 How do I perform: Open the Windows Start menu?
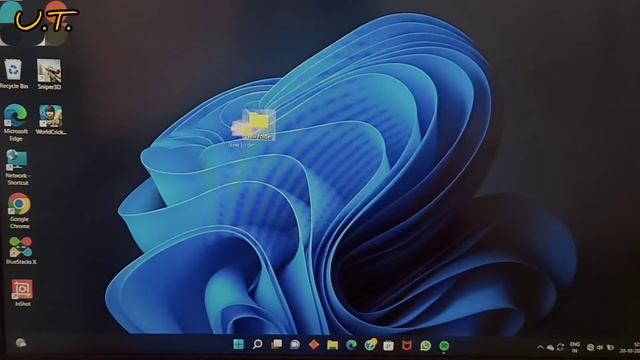238,344
